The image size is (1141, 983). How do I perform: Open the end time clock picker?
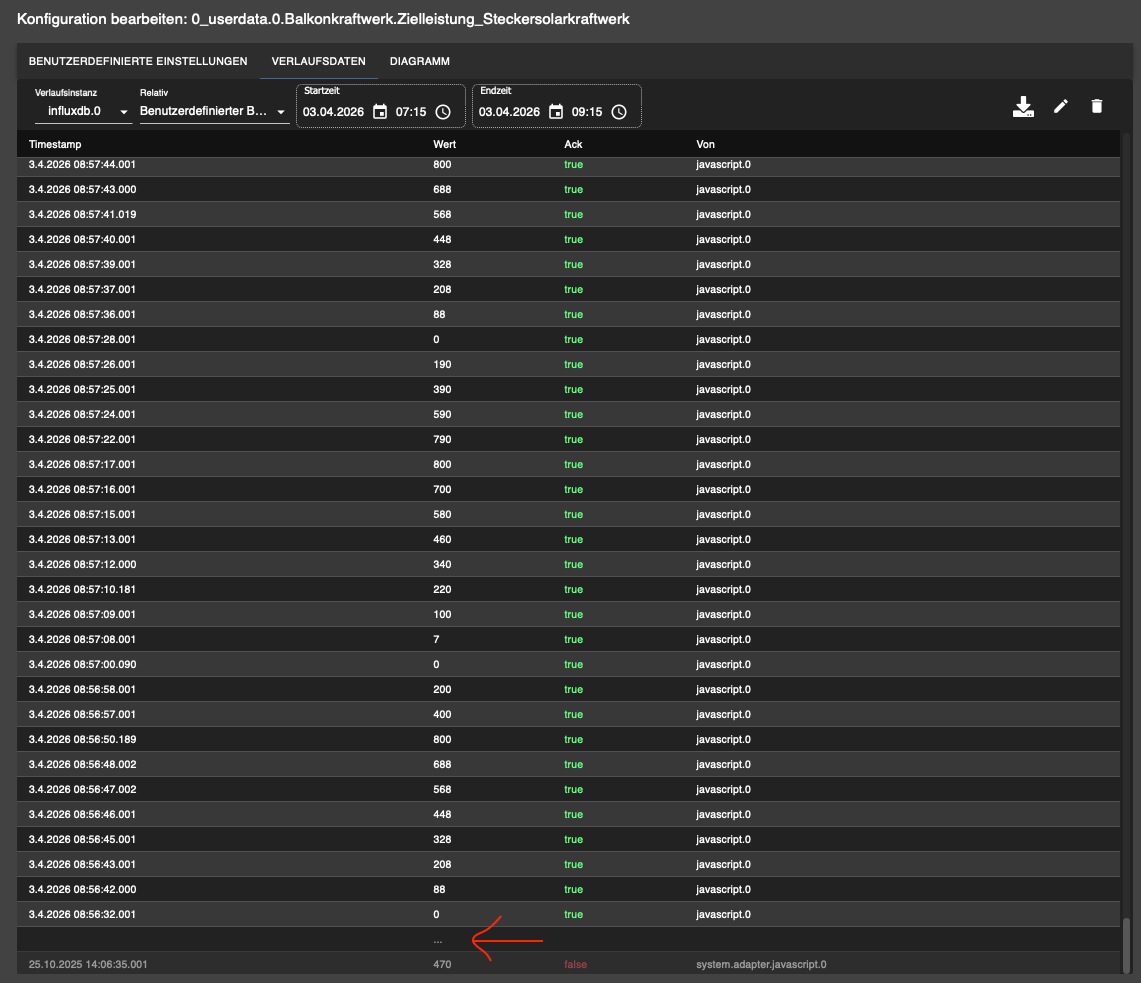pos(619,112)
